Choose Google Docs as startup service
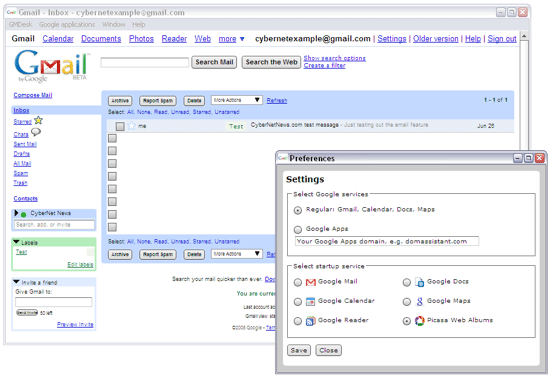Screen dimensions: 550x378 (x=407, y=282)
